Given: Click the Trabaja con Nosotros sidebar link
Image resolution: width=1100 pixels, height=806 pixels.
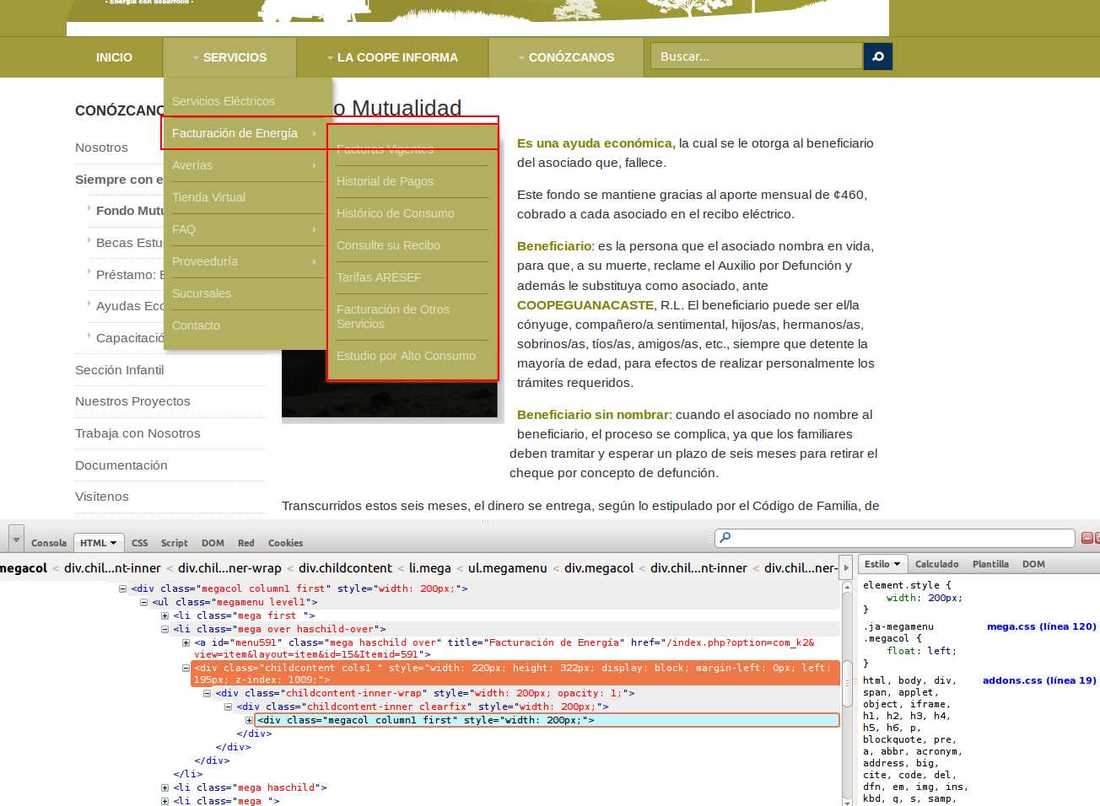Looking at the screenshot, I should click(x=138, y=434).
